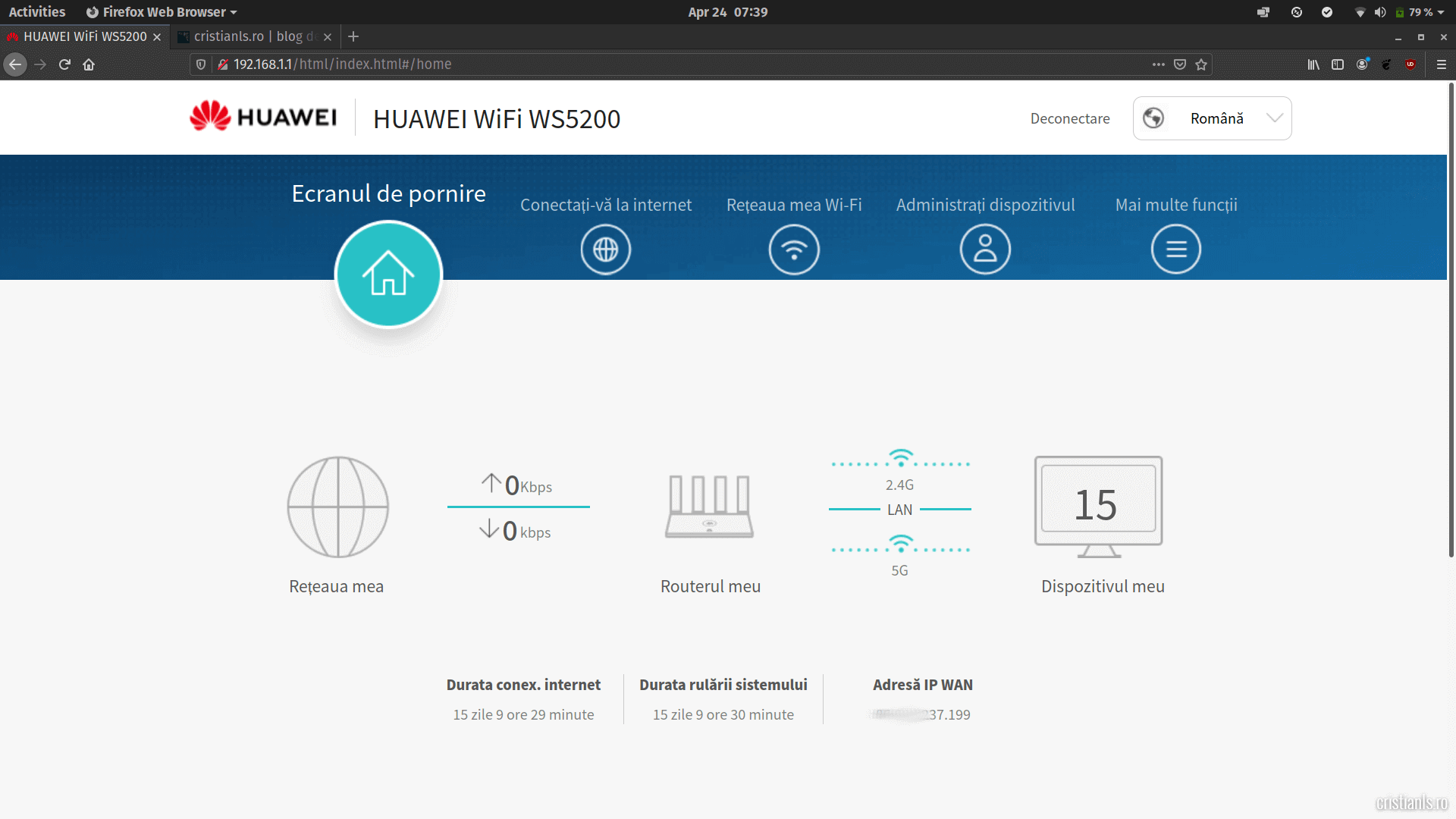Screen dimensions: 1456x819
Task: Click the home Ecranul de pornire icon
Action: point(388,274)
